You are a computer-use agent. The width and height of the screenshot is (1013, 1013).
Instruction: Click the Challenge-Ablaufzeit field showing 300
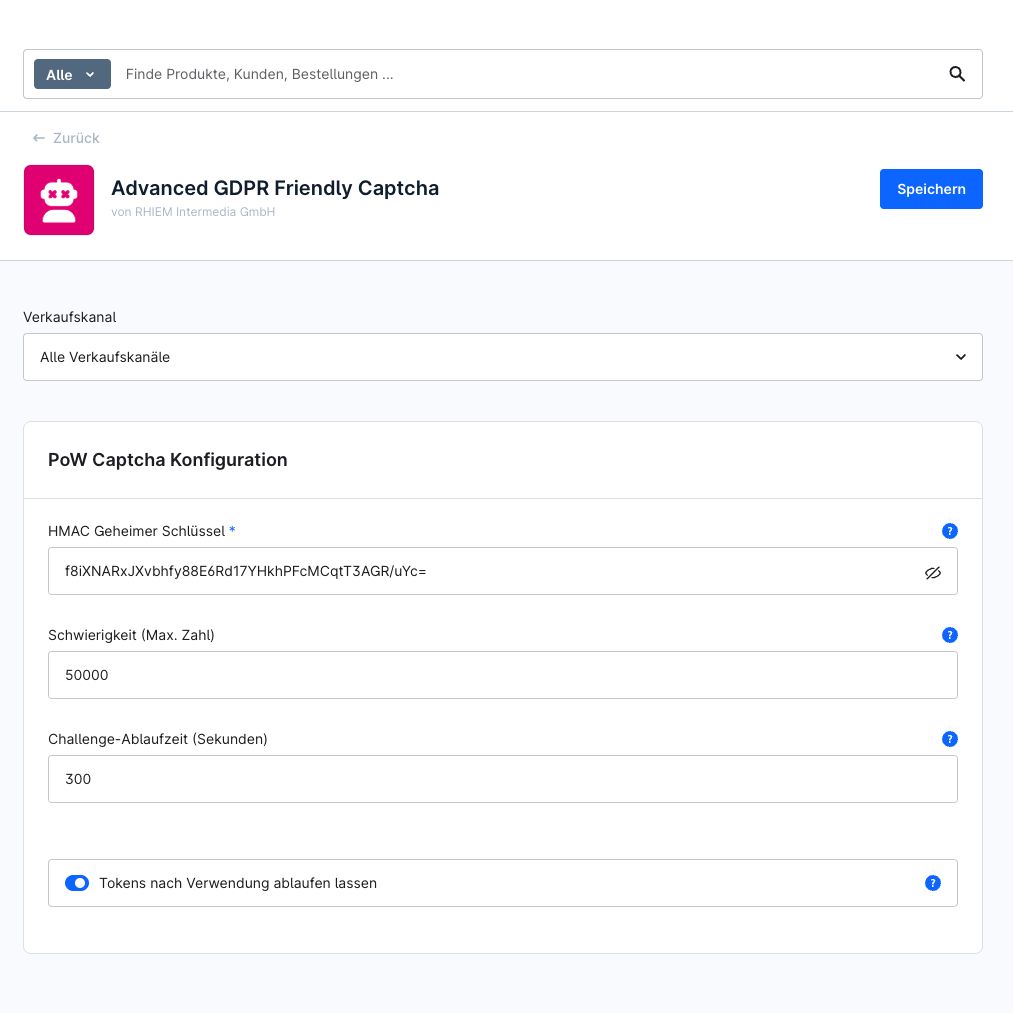point(503,779)
